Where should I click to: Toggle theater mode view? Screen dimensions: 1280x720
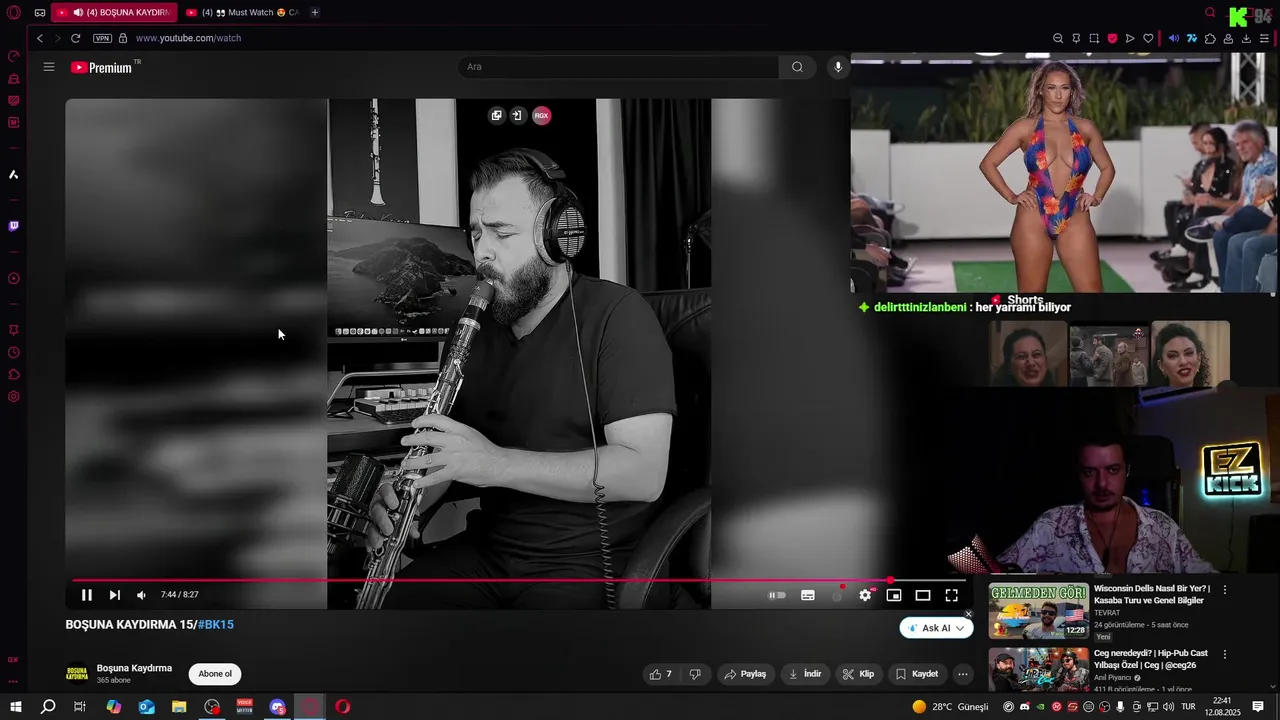[x=923, y=595]
